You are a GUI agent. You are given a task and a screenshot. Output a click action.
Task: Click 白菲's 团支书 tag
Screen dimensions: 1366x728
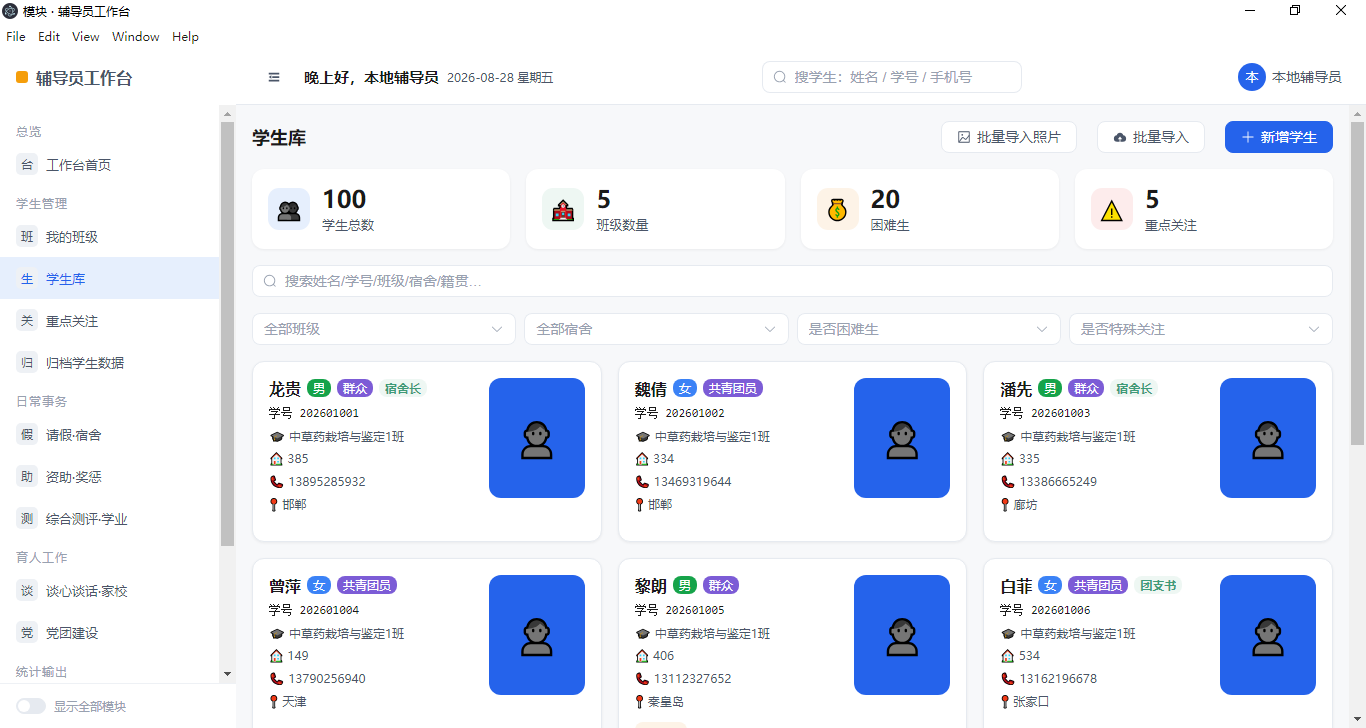pos(1158,586)
